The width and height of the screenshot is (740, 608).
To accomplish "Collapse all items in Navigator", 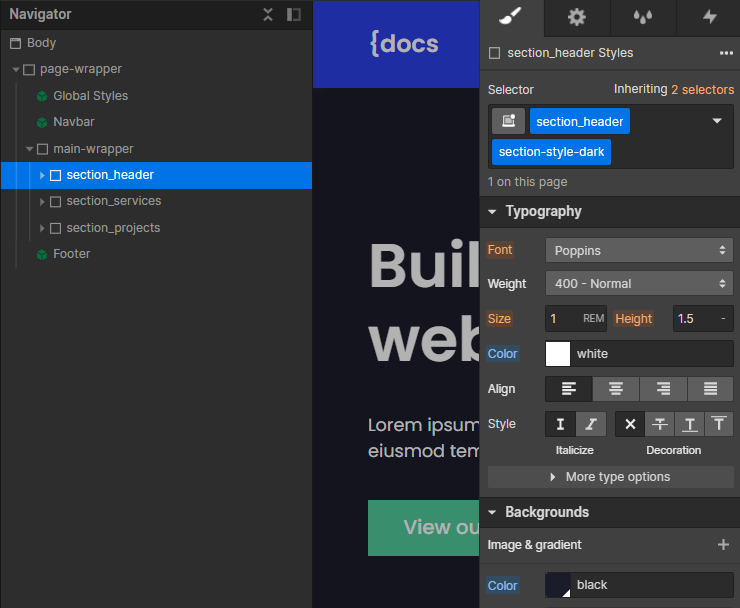I will tap(268, 15).
